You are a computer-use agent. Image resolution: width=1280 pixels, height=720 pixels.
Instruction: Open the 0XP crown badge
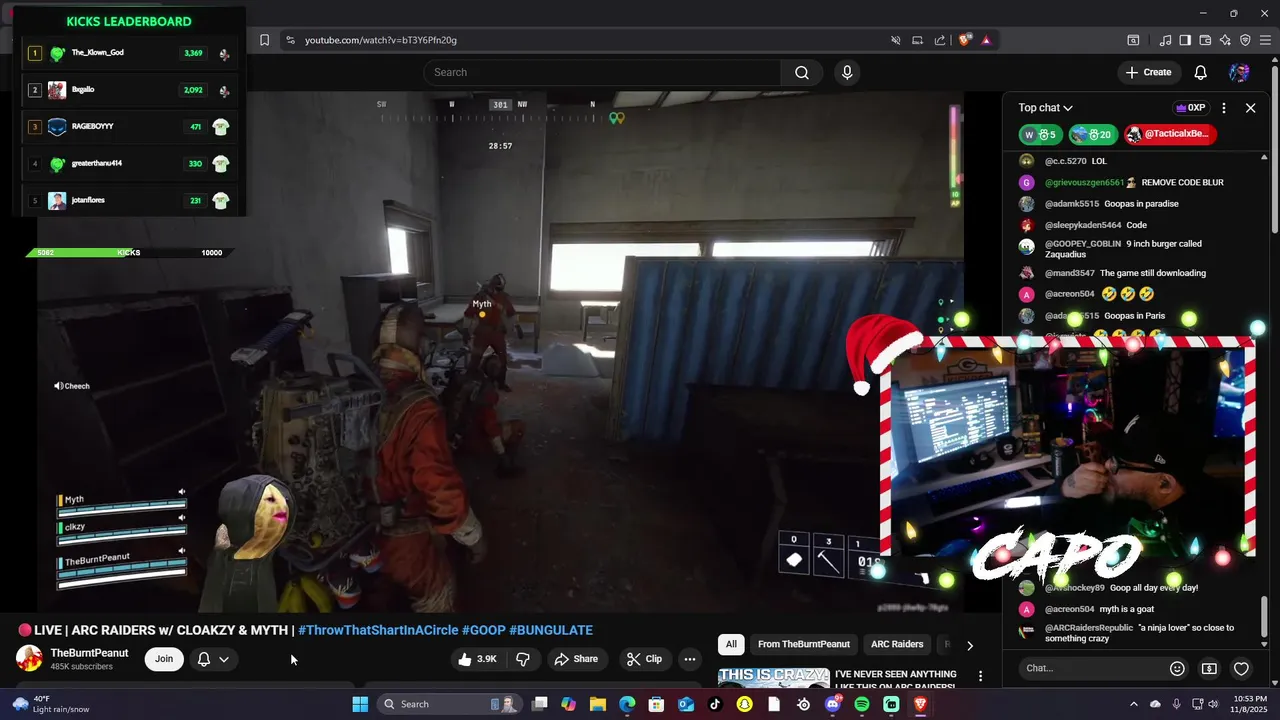(x=1191, y=108)
